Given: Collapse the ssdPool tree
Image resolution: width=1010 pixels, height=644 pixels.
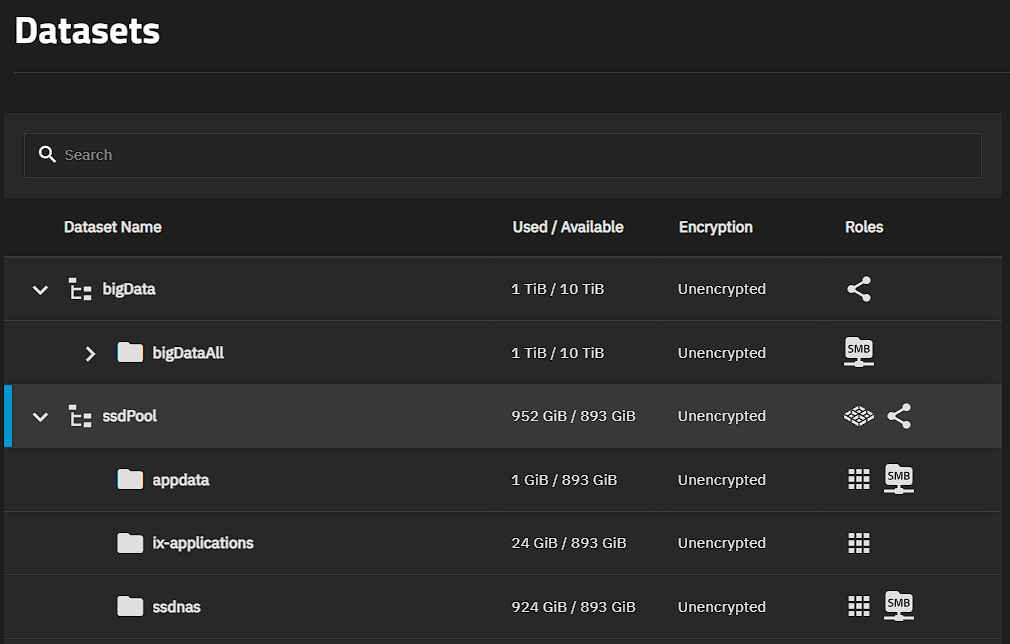Looking at the screenshot, I should [40, 417].
